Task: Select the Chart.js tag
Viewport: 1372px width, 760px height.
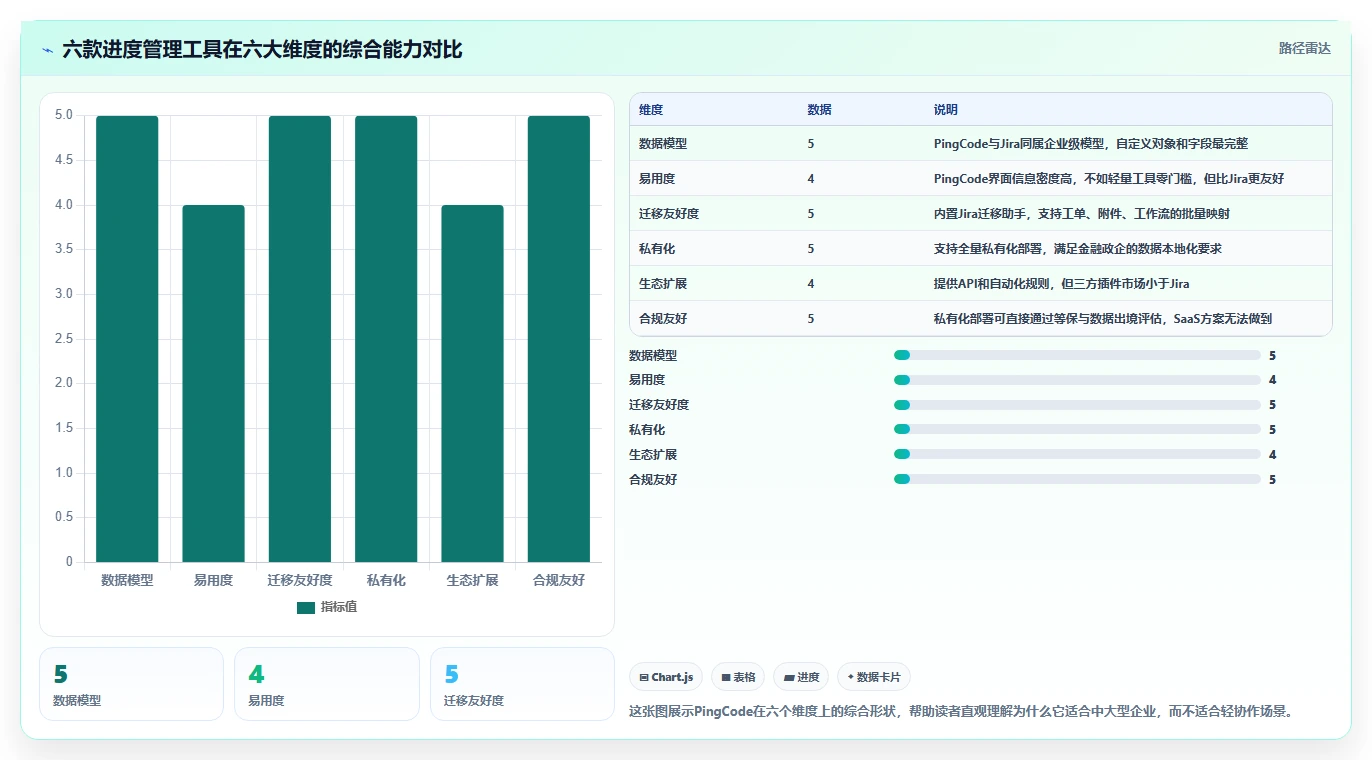Action: [x=667, y=677]
